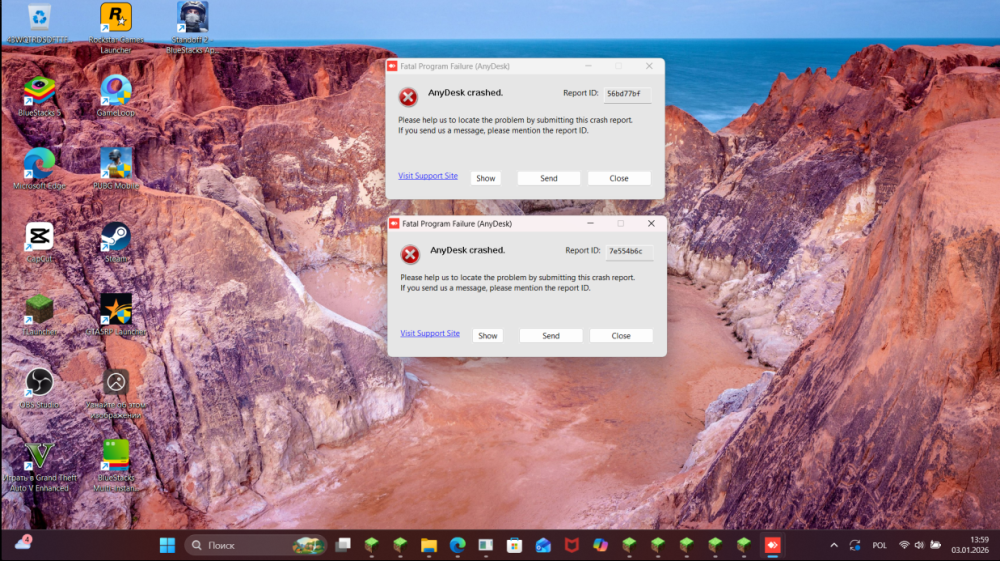Click the OBS Studio desktop icon

point(39,388)
